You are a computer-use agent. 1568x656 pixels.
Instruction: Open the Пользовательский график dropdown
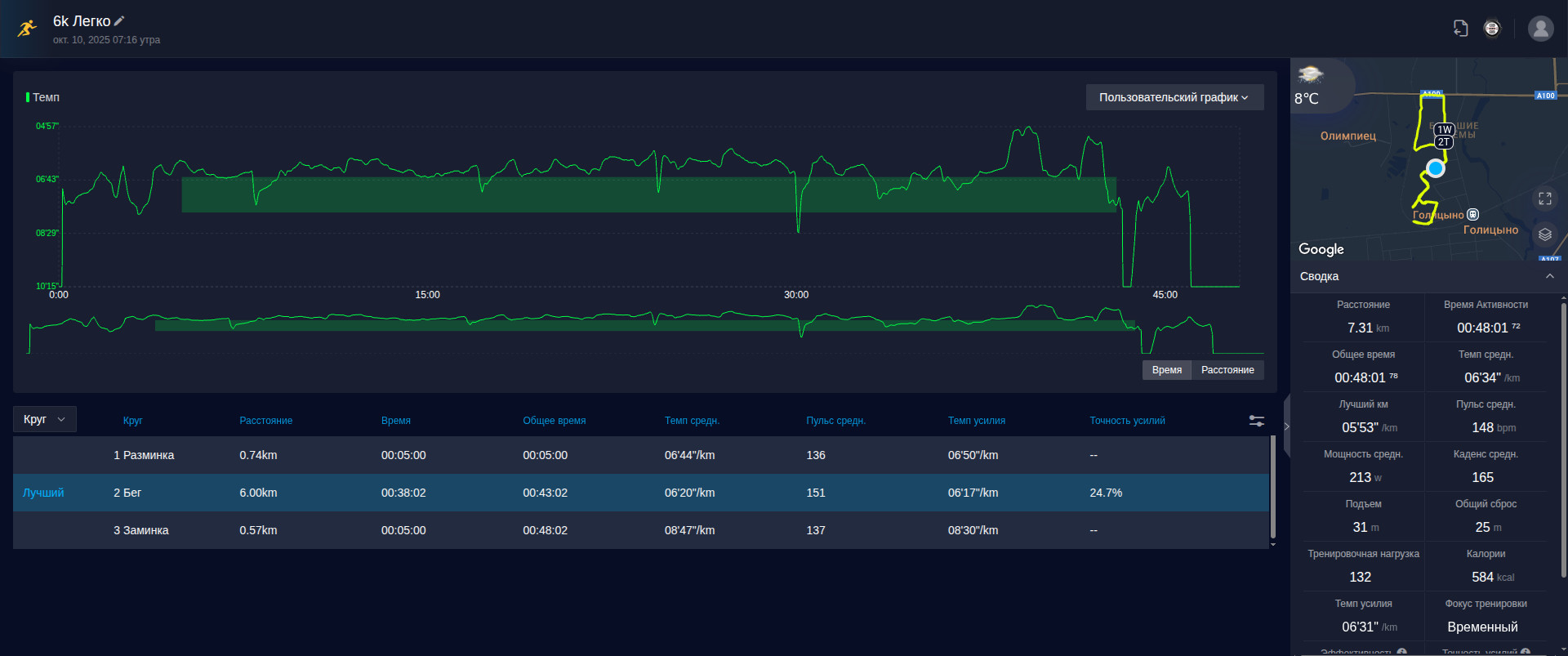[1174, 97]
